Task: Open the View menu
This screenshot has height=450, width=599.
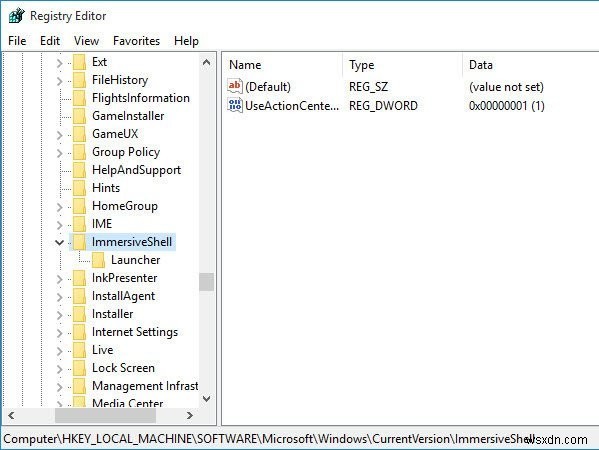Action: point(86,40)
